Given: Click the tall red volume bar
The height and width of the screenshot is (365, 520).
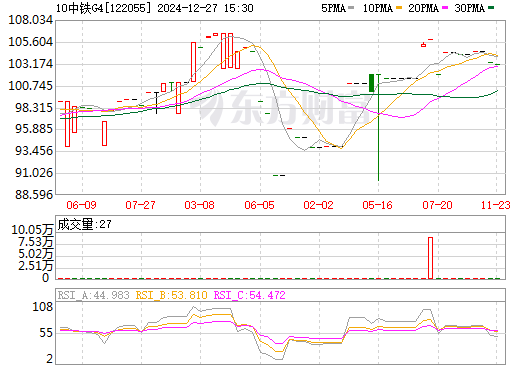Looking at the screenshot, I should [x=430, y=258].
